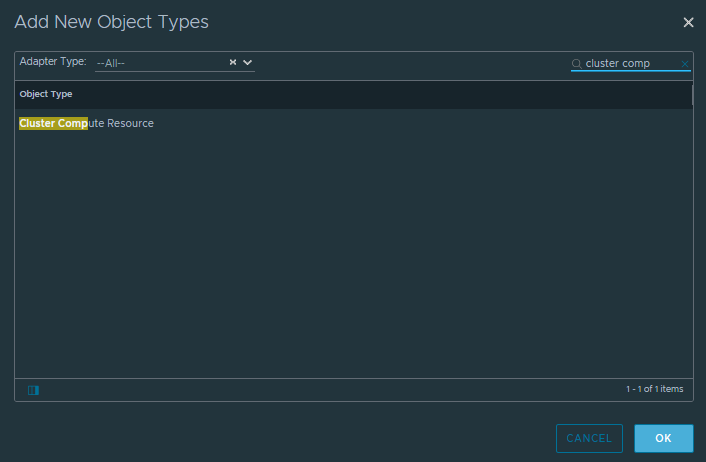Click the object list vertical scrollbar

tap(692, 95)
